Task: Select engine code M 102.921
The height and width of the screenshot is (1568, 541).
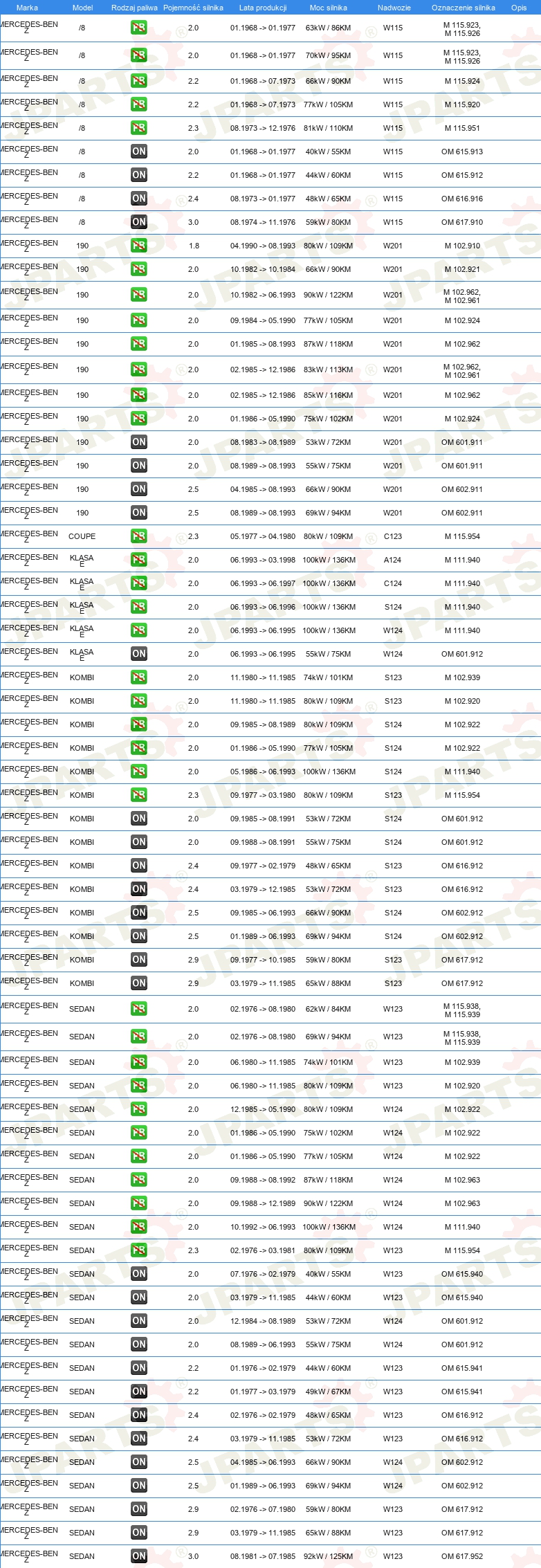Action: pos(462,269)
